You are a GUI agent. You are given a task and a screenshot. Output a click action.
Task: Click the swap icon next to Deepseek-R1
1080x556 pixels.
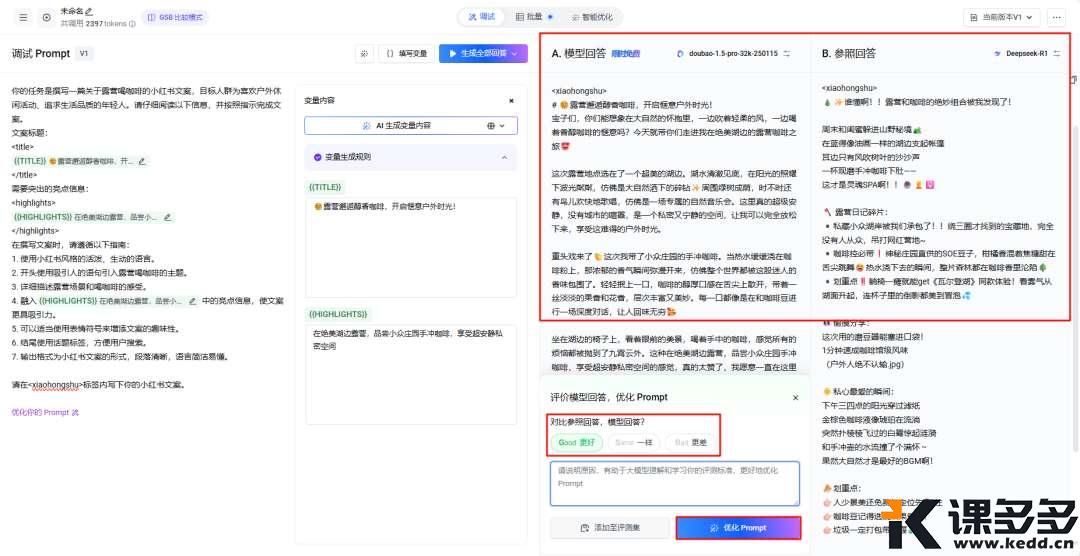tap(1057, 53)
